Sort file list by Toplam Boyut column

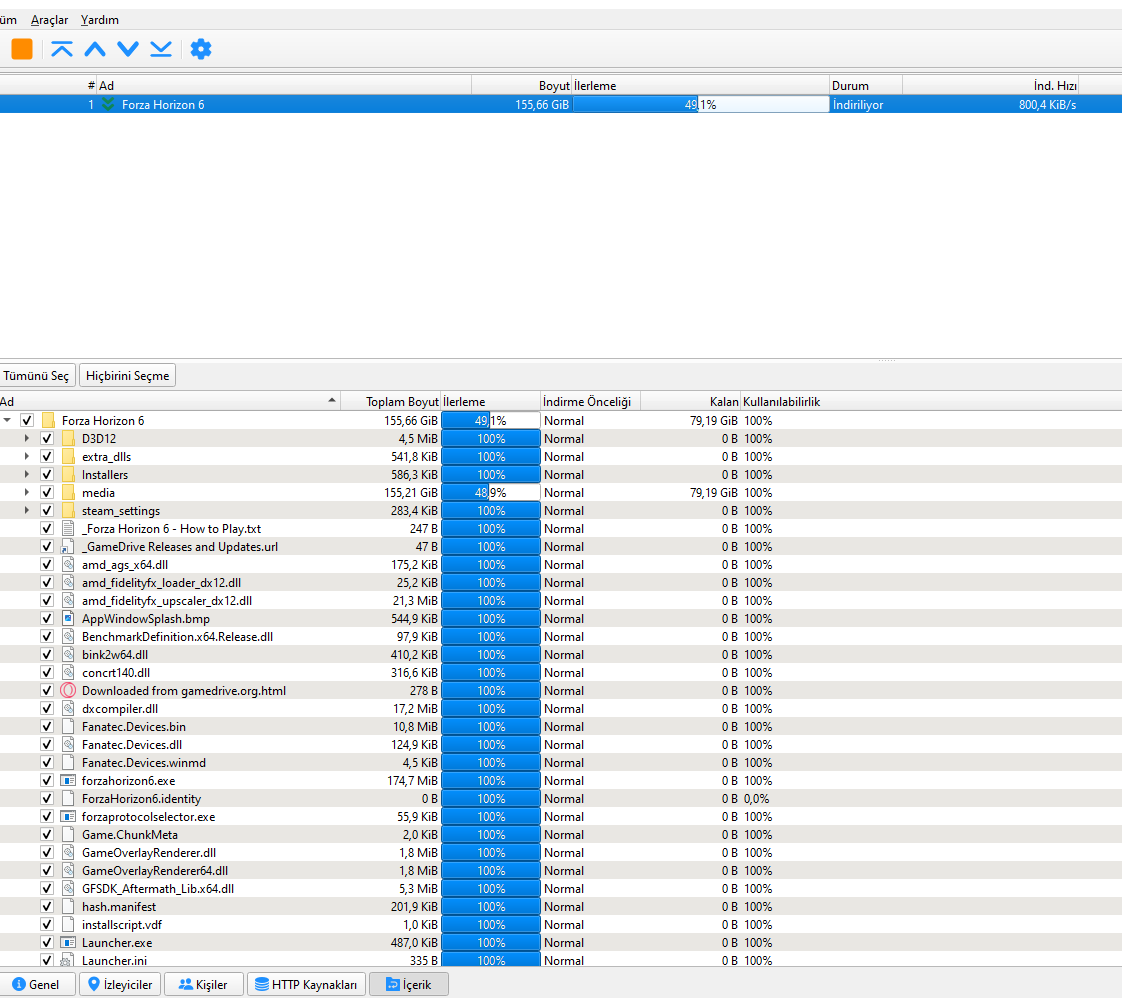click(391, 401)
